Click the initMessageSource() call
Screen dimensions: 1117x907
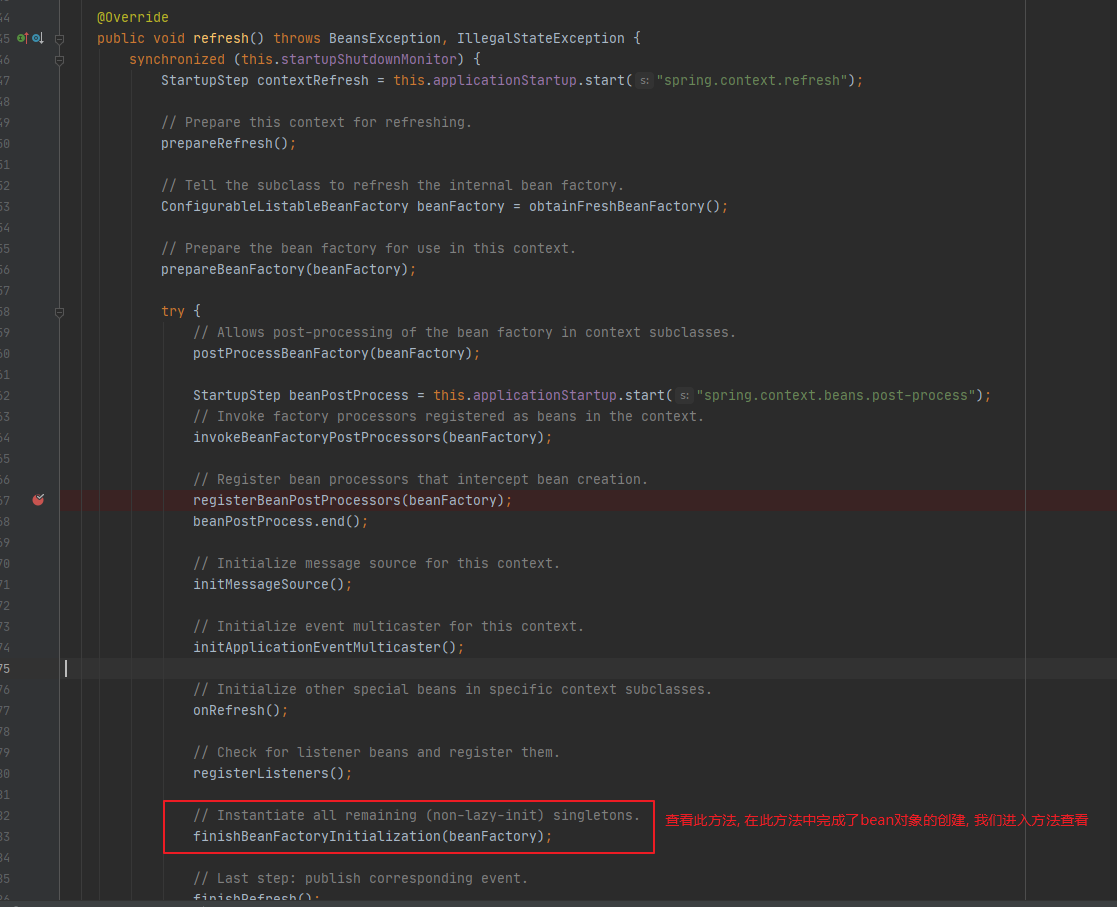click(269, 584)
